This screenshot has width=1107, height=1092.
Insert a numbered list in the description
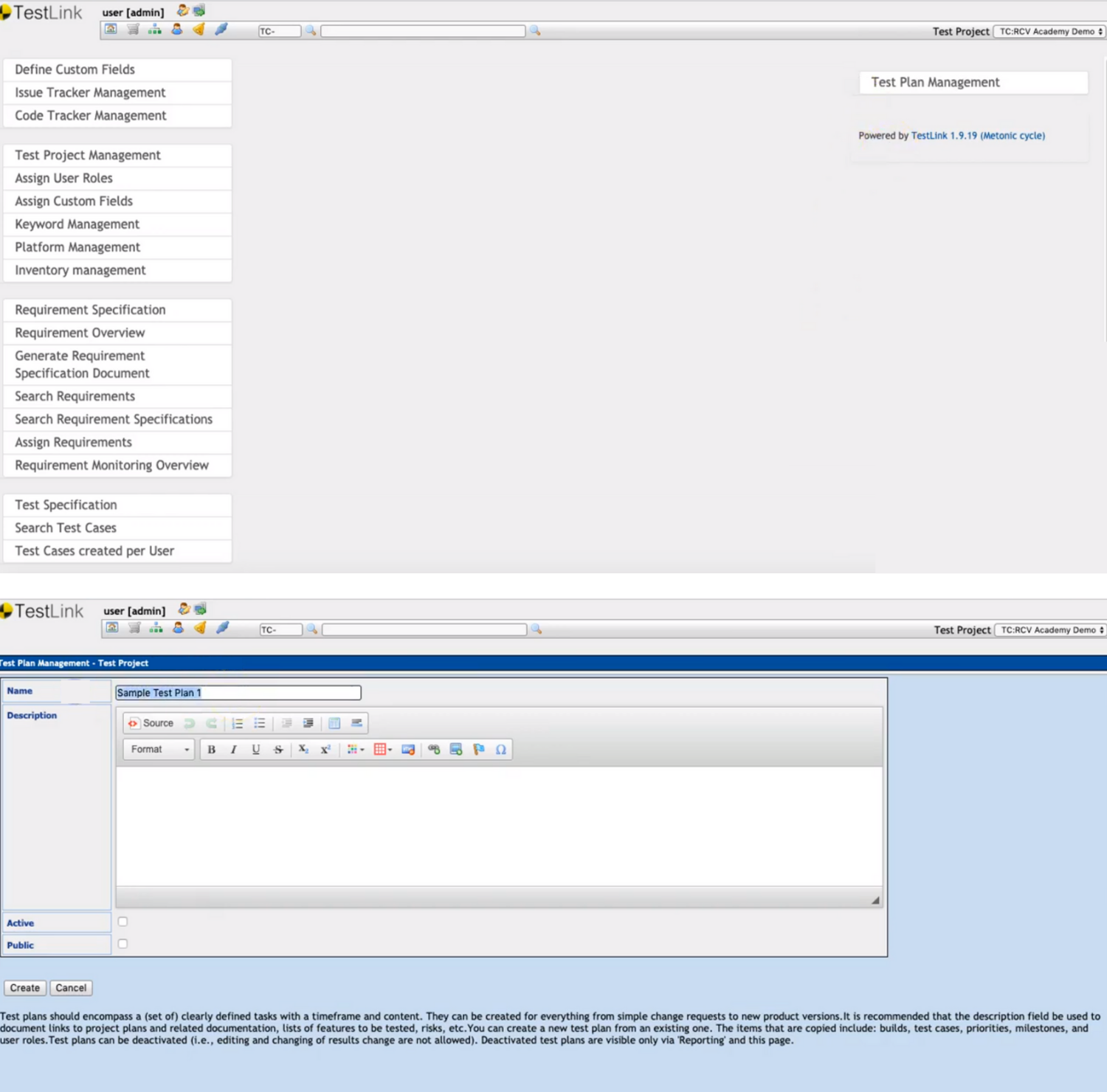(x=238, y=723)
